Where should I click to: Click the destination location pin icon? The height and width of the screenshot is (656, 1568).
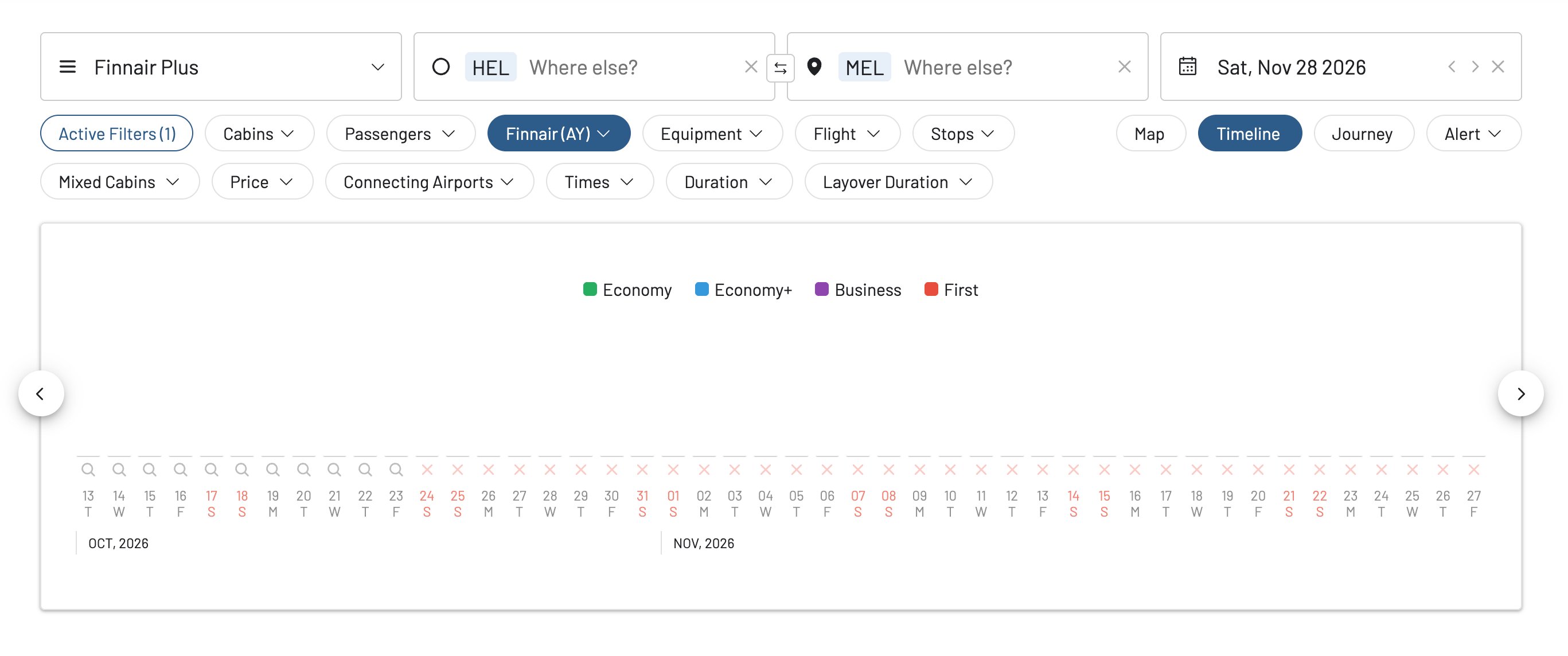816,67
